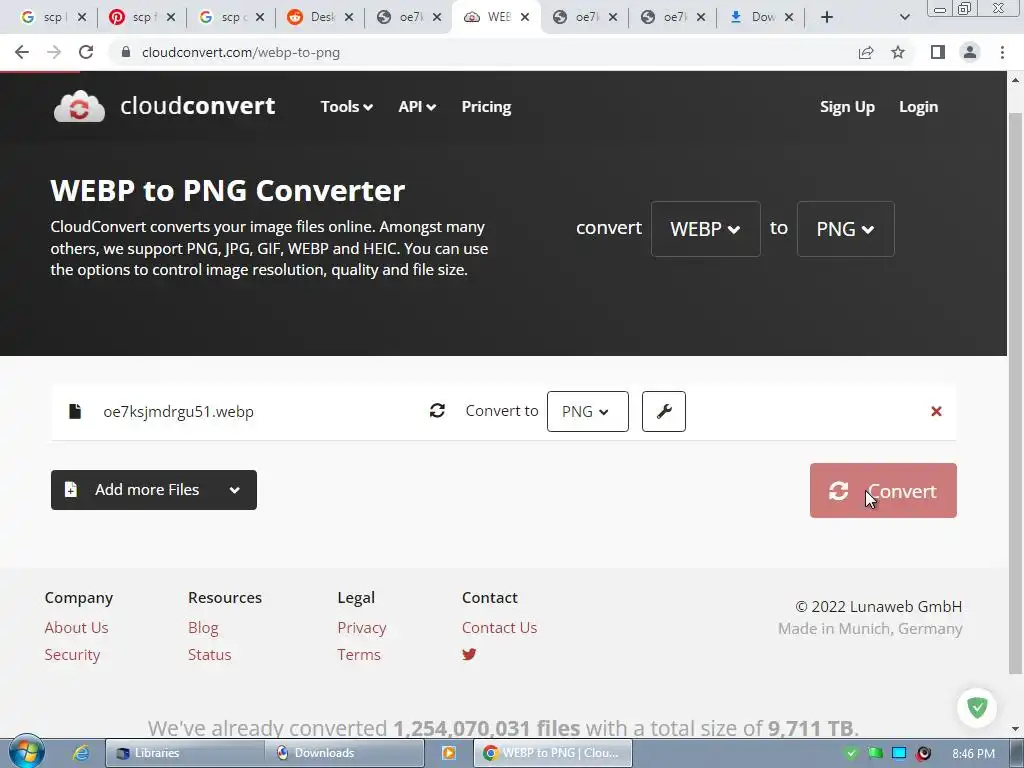Click the CloudConvert cloud logo icon
This screenshot has height=768, width=1024.
pyautogui.click(x=79, y=106)
